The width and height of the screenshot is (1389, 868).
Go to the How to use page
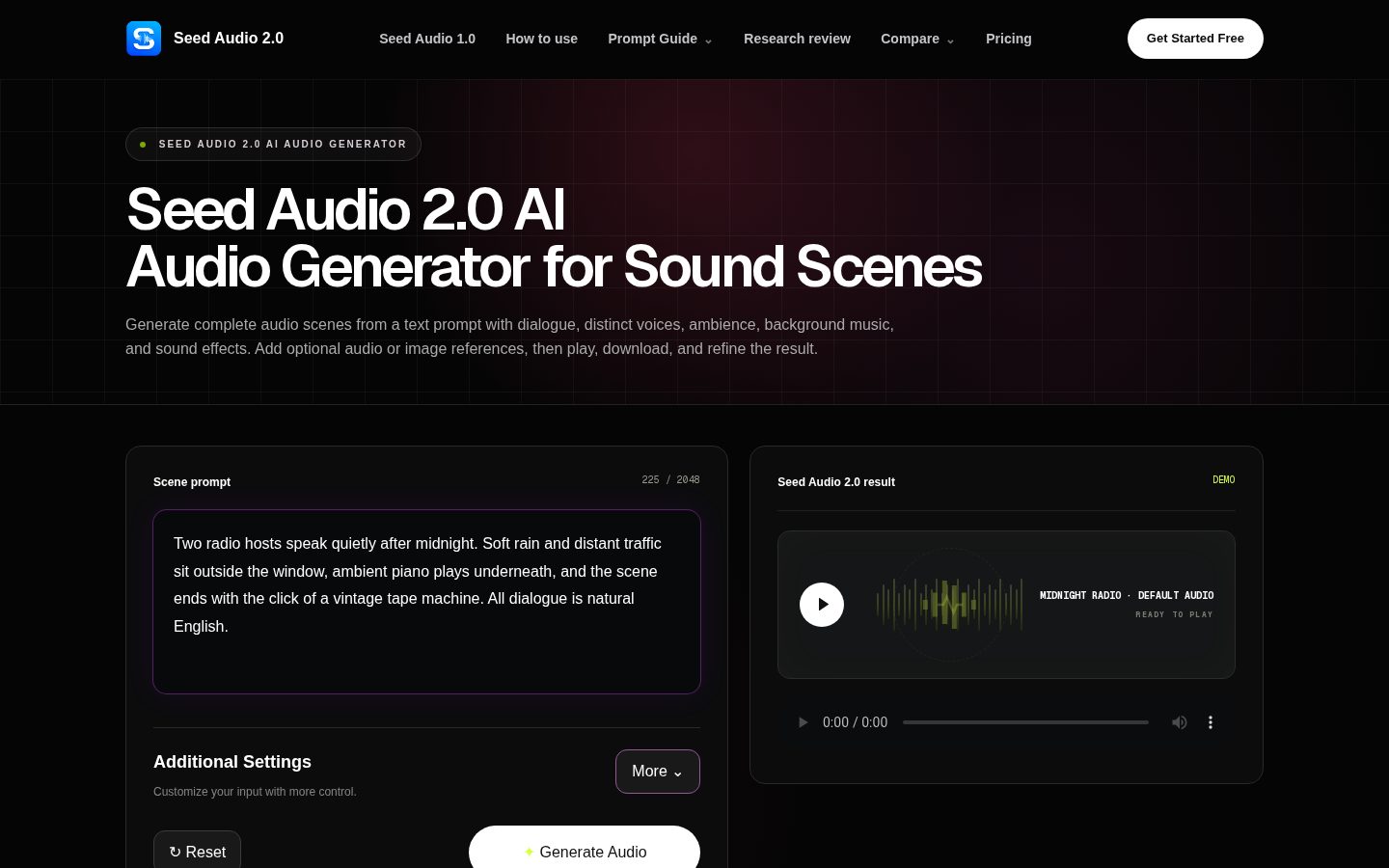pyautogui.click(x=542, y=39)
